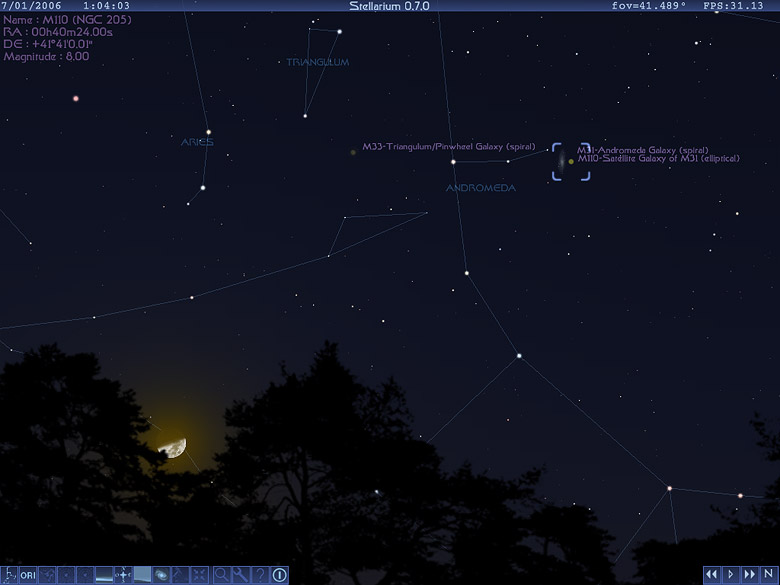Viewport: 780px width, 585px height.
Task: Toggle constellation lines drawing button
Action: [9, 575]
